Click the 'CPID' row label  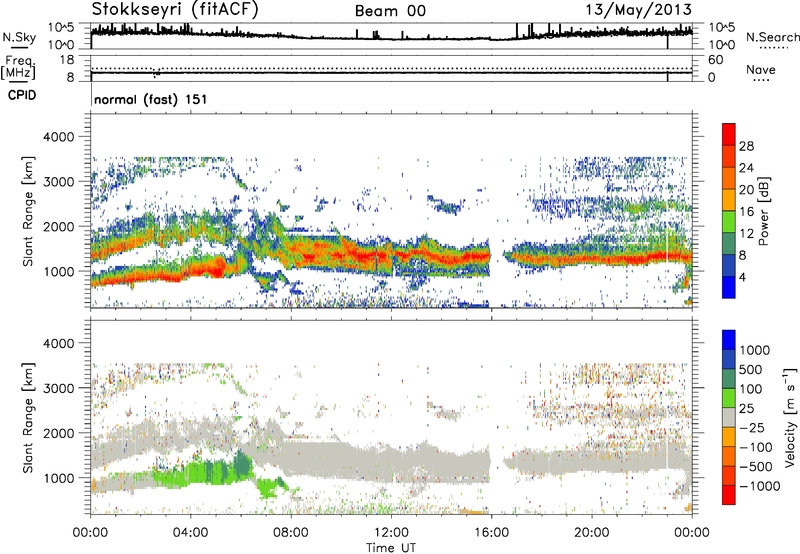pyautogui.click(x=22, y=95)
